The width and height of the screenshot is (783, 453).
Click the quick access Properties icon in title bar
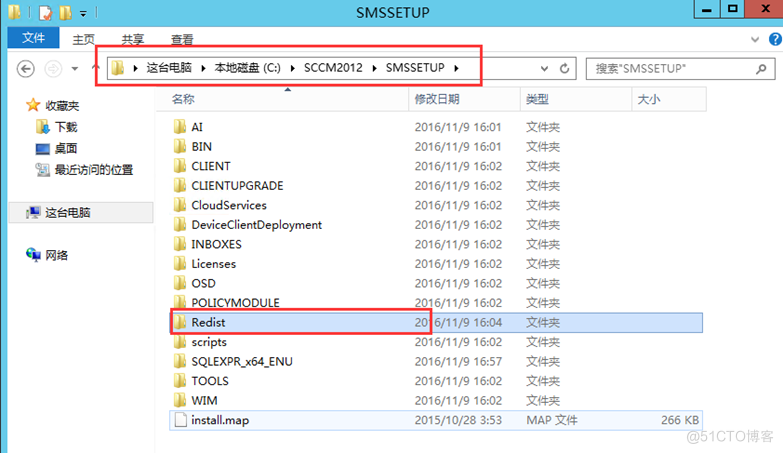[x=45, y=12]
